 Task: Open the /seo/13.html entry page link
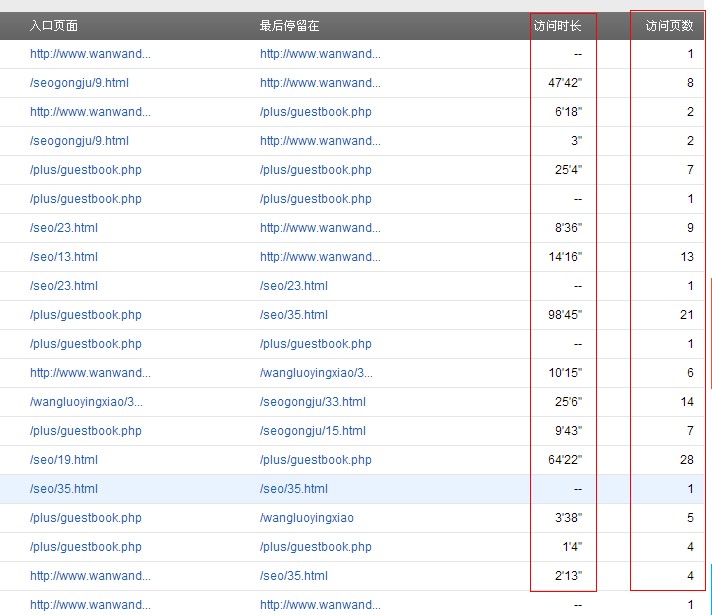64,257
